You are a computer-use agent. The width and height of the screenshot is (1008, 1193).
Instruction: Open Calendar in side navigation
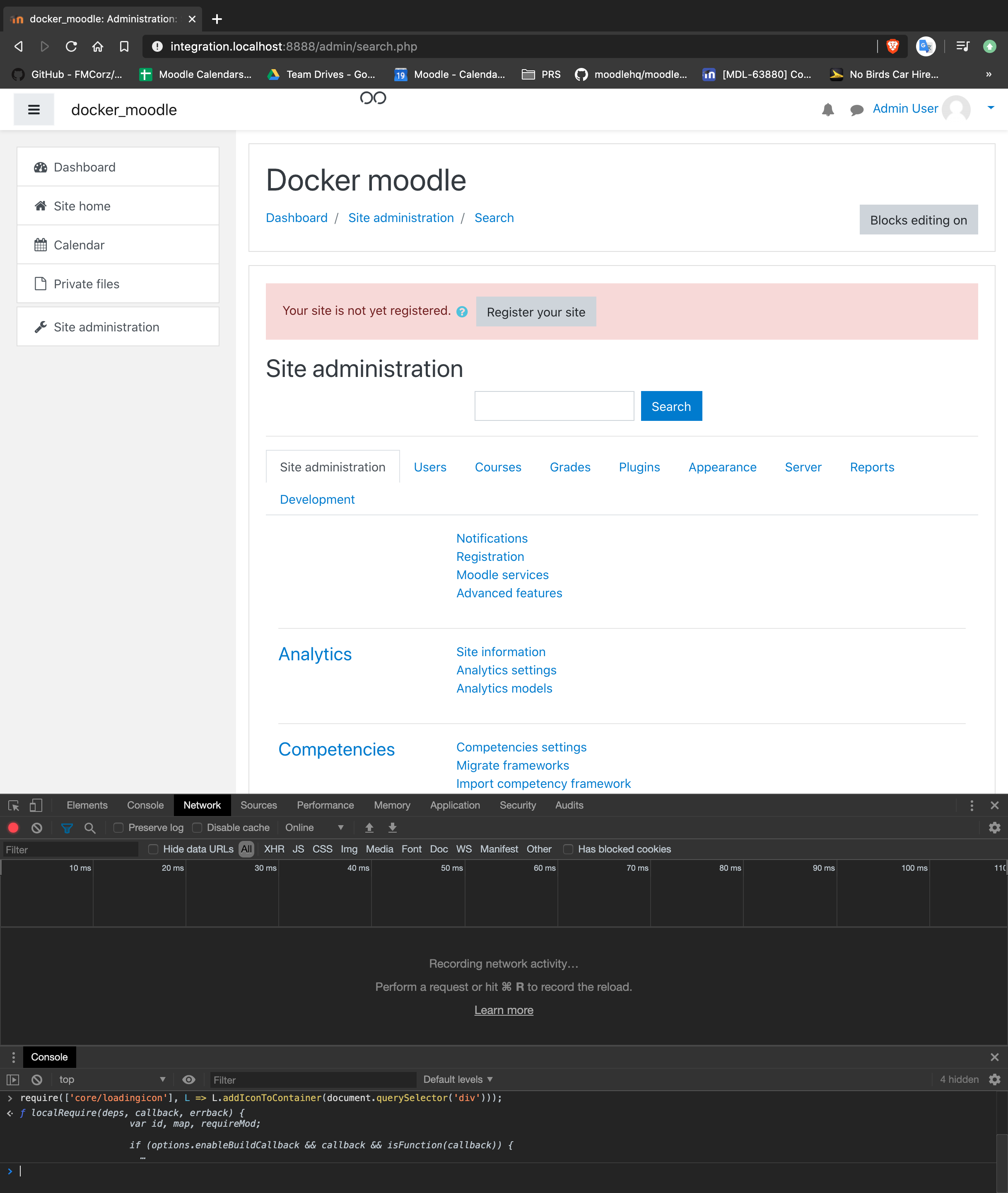118,245
